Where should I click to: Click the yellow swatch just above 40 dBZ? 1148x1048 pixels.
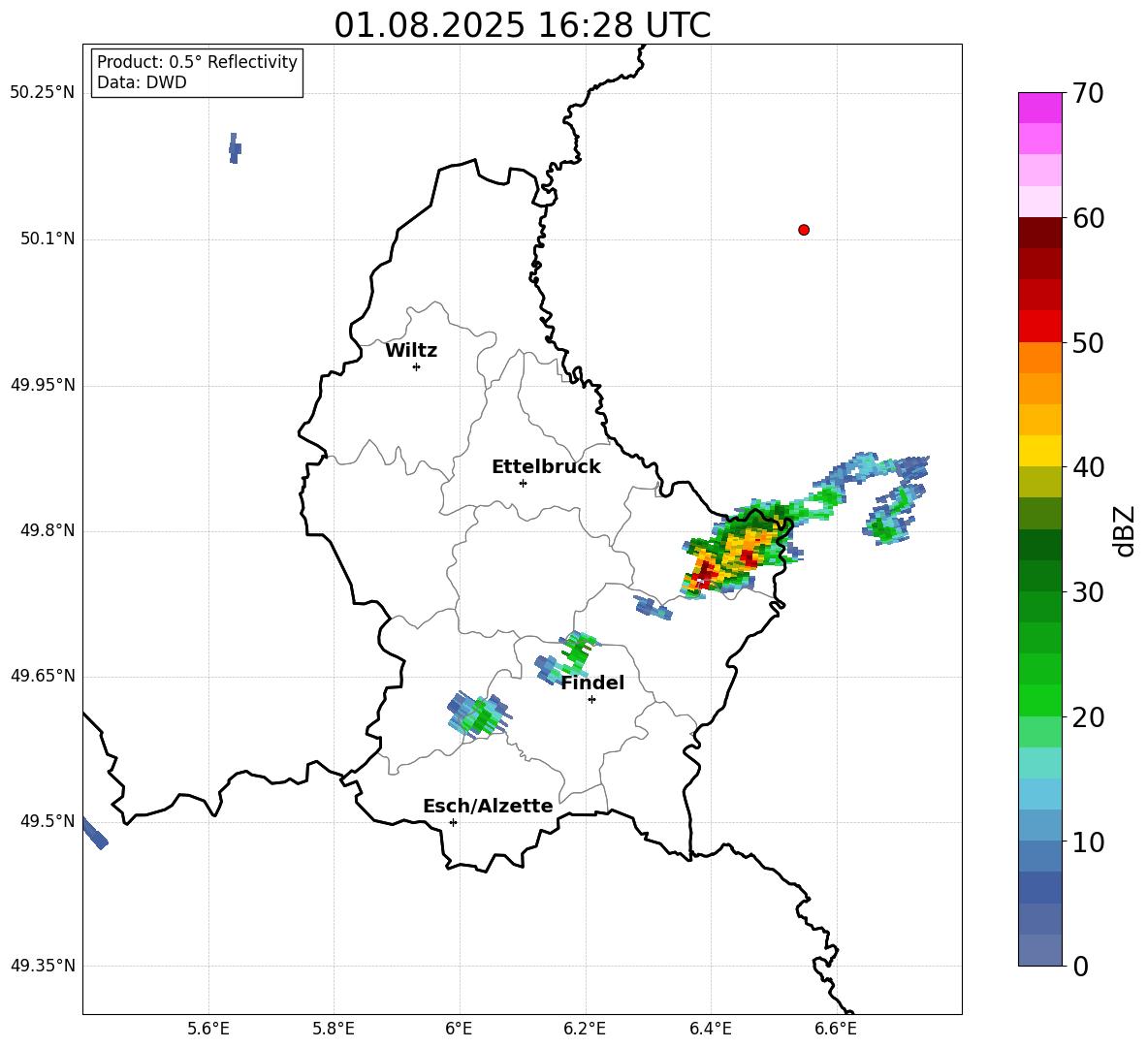[x=1040, y=452]
